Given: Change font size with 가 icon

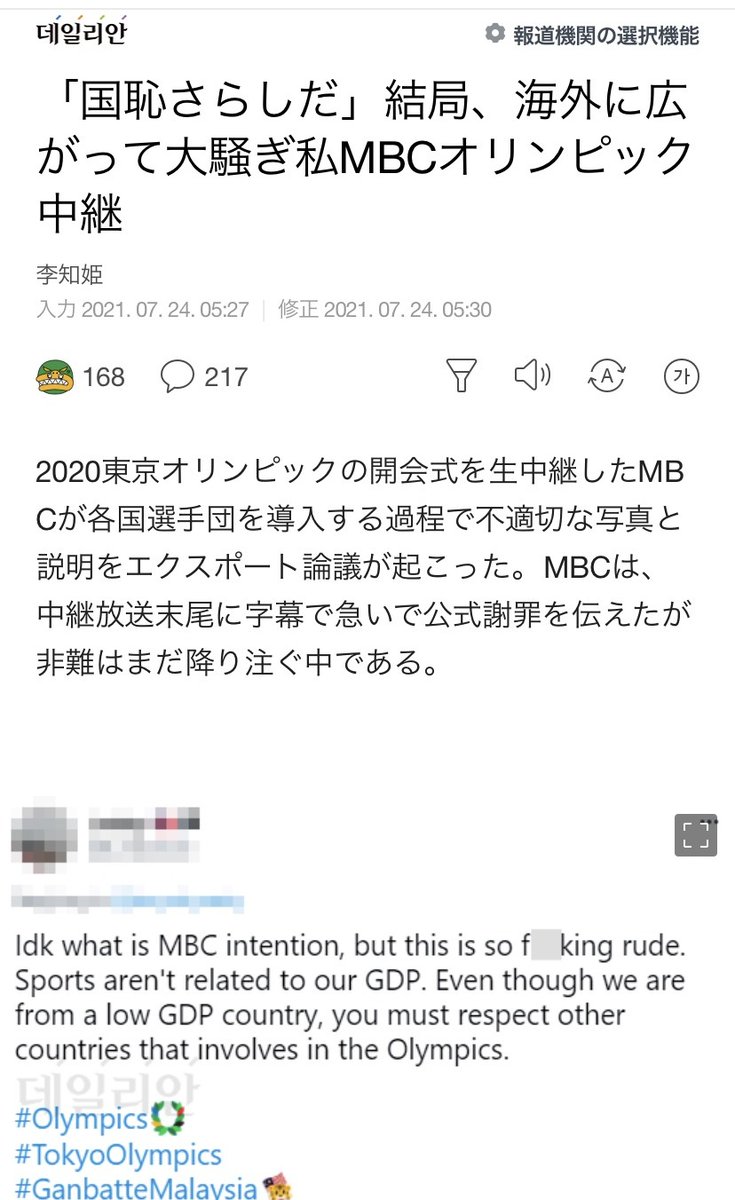Looking at the screenshot, I should click(682, 376).
